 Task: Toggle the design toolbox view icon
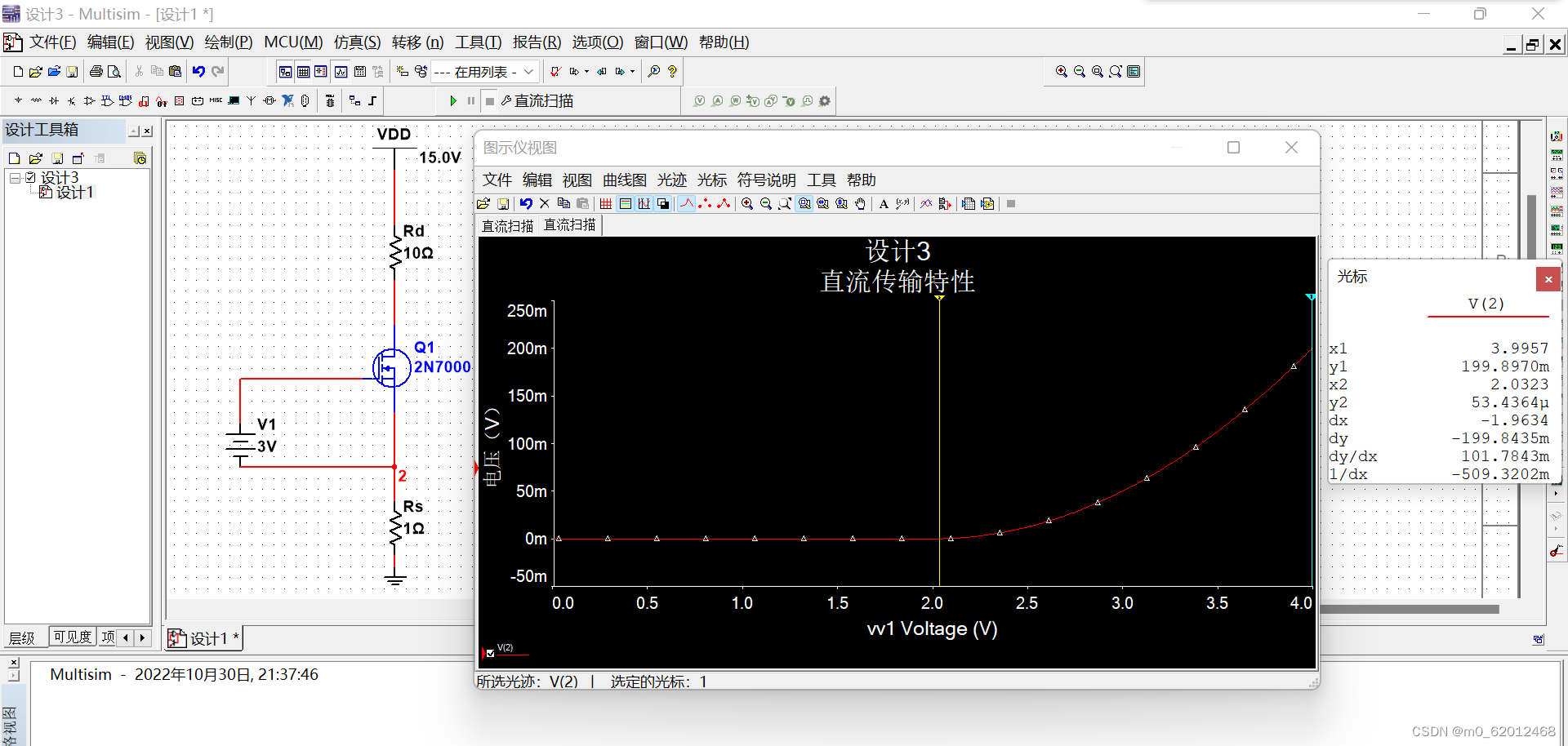point(285,72)
